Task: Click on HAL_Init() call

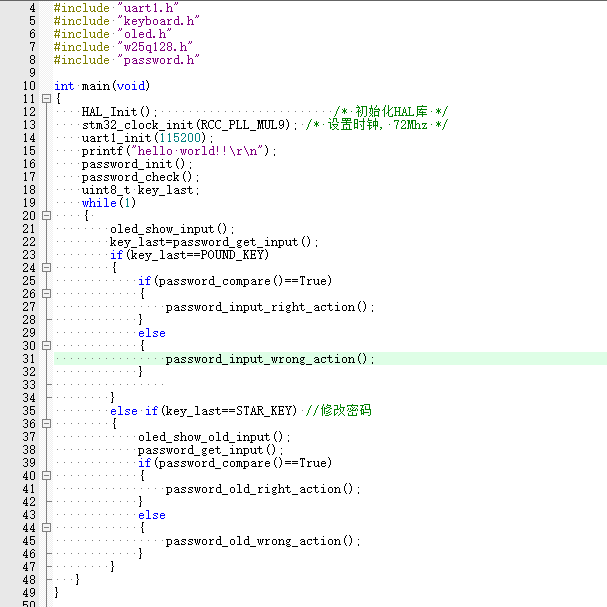Action: pos(120,112)
